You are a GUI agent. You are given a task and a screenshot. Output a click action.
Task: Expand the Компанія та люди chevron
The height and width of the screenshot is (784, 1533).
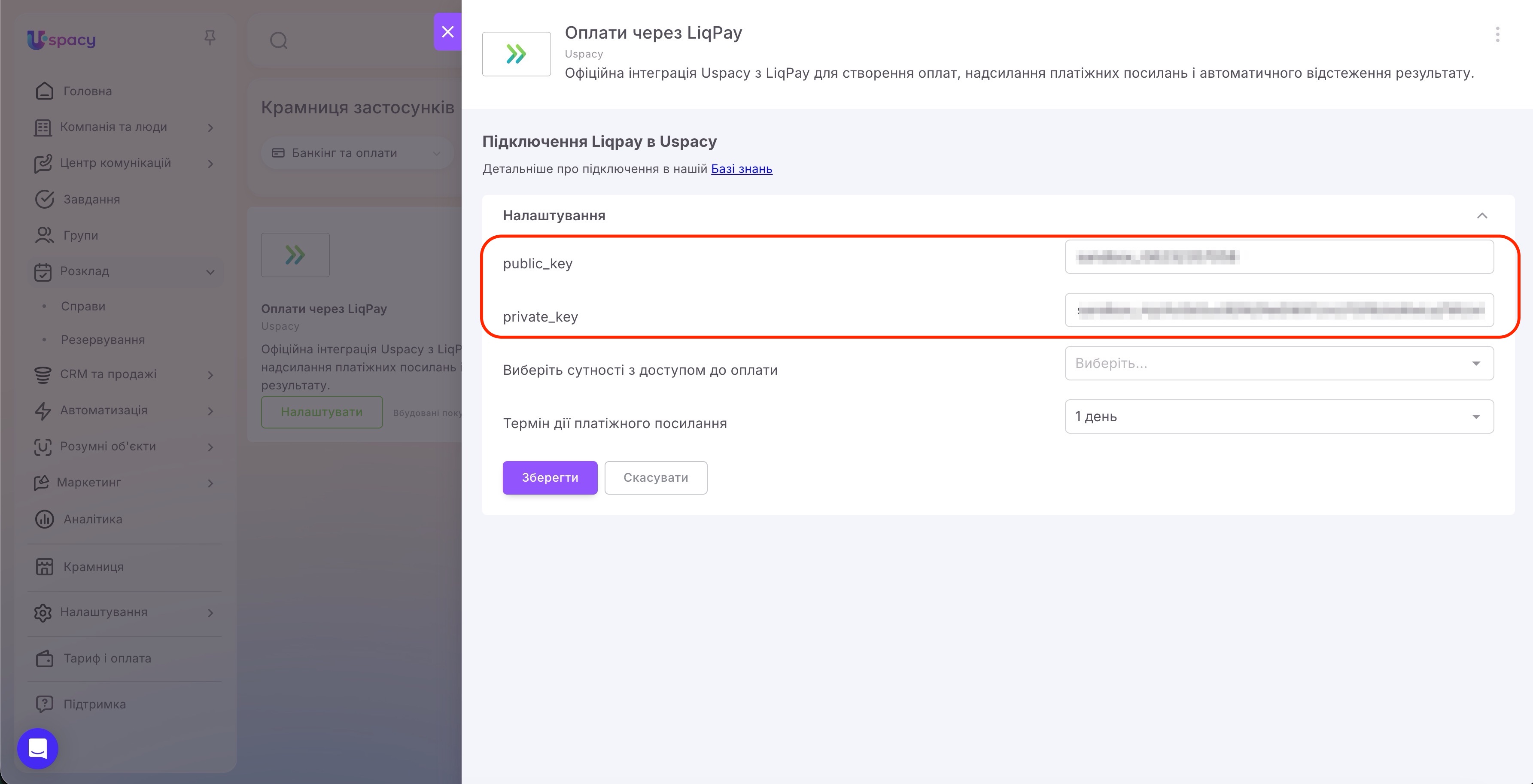pos(210,127)
